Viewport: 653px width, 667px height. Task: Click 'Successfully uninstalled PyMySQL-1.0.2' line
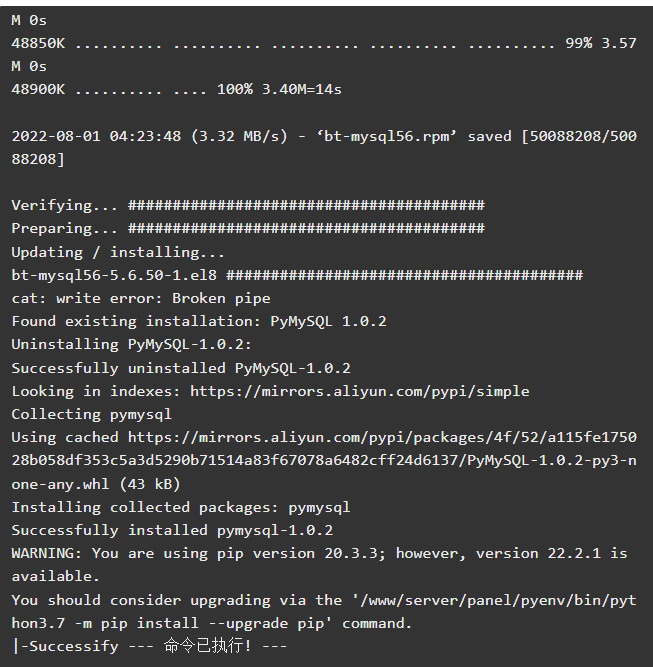point(181,368)
